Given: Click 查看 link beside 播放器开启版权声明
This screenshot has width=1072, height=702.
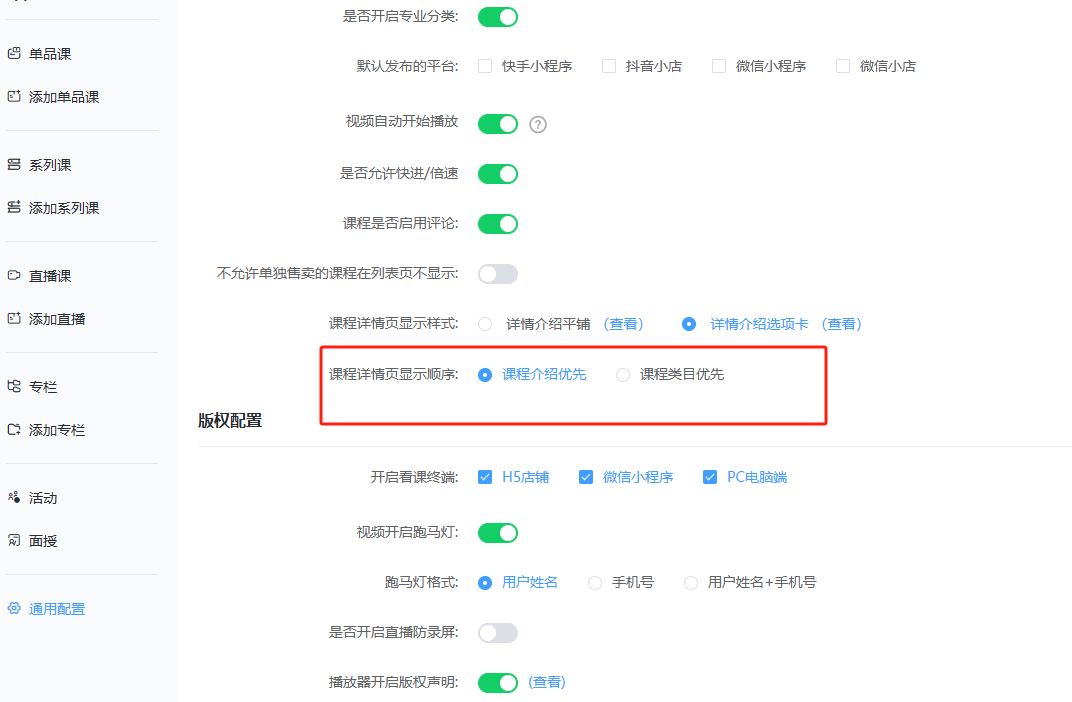Looking at the screenshot, I should [547, 682].
